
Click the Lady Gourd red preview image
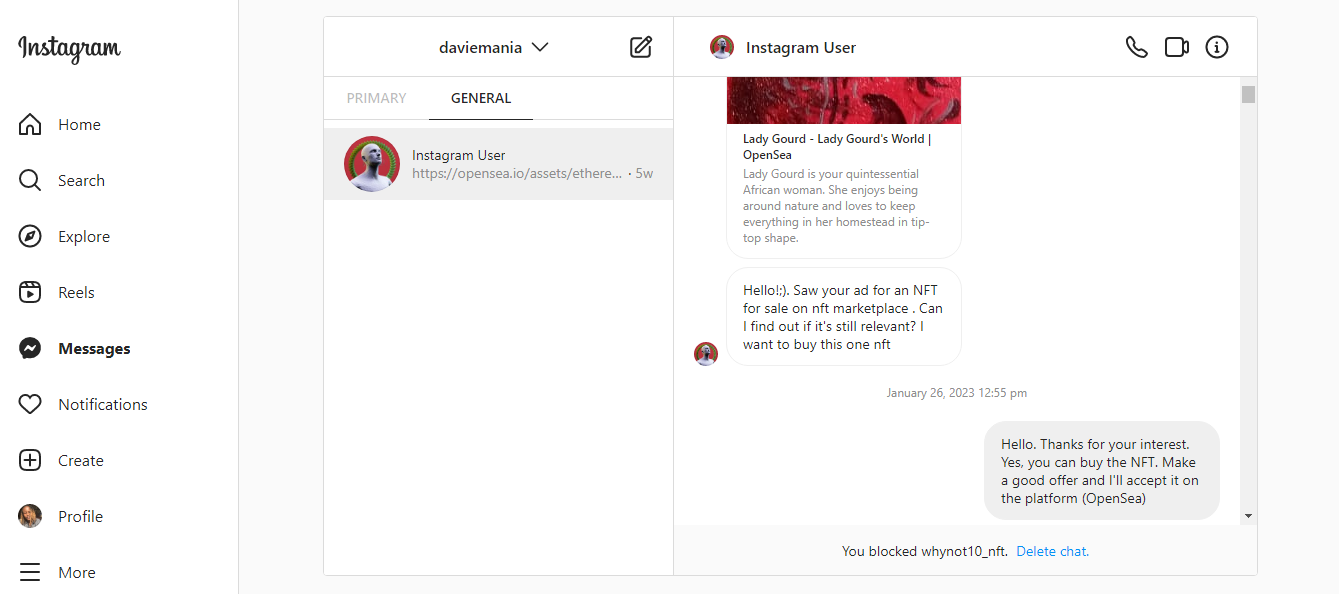(x=844, y=100)
